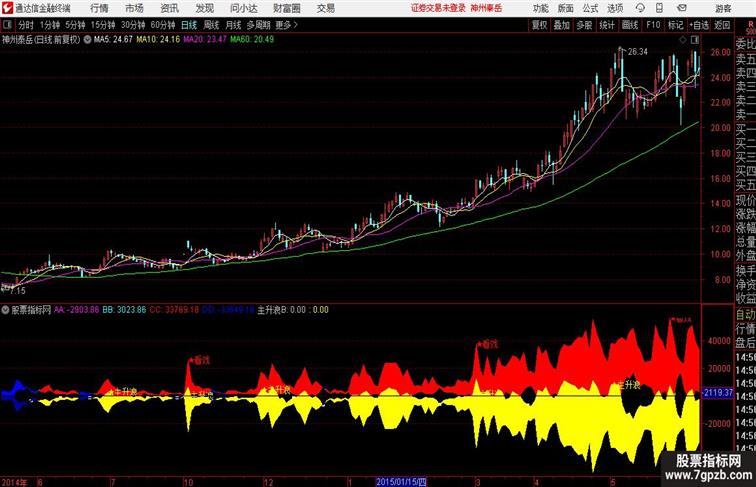Image resolution: width=756 pixels, height=487 pixels.
Task: Toggle the left panel icon beside 分时
Action: (x=7, y=25)
